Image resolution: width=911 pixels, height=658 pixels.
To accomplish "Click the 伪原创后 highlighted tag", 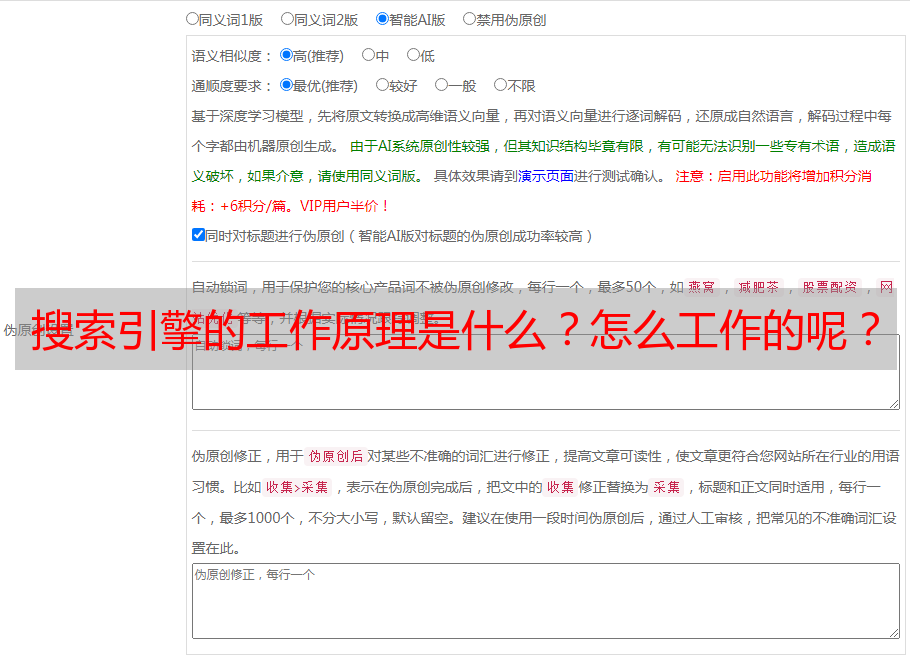I will [x=335, y=456].
